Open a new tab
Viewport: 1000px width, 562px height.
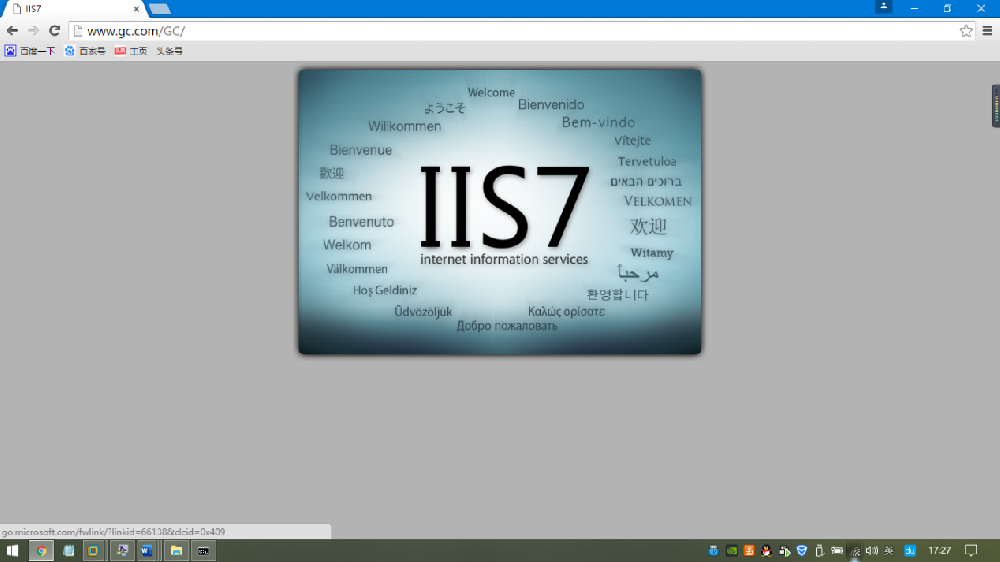click(159, 9)
